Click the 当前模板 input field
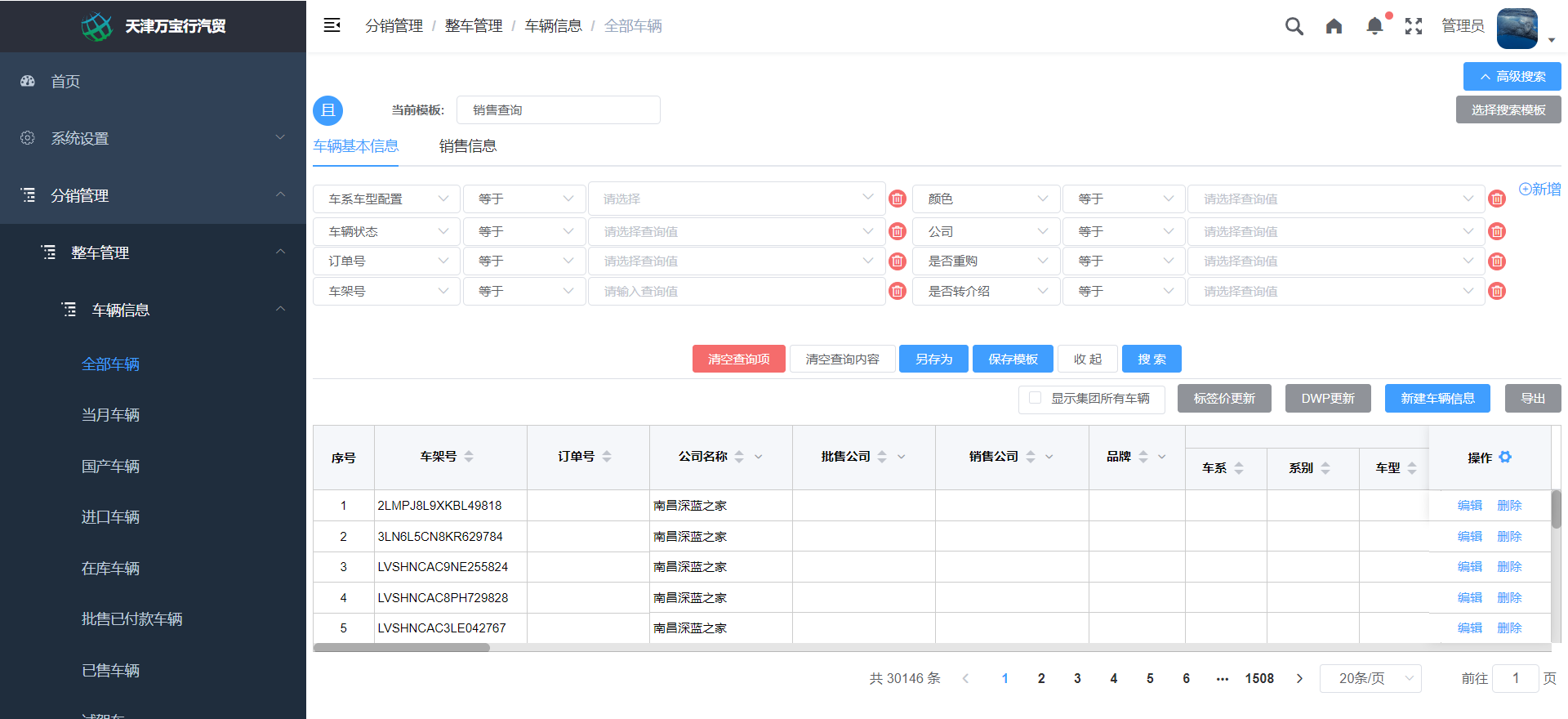The width and height of the screenshot is (1568, 719). point(558,110)
